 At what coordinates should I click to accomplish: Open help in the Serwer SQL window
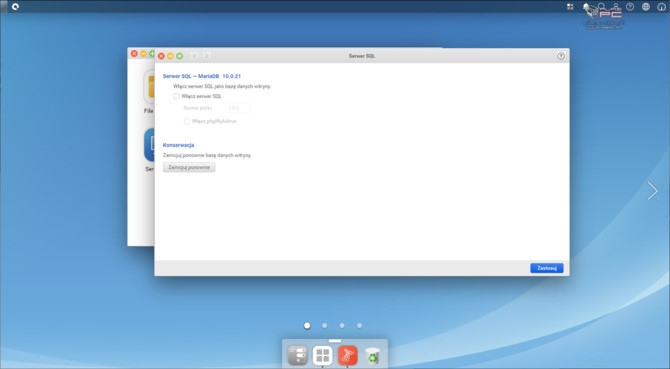[561, 56]
